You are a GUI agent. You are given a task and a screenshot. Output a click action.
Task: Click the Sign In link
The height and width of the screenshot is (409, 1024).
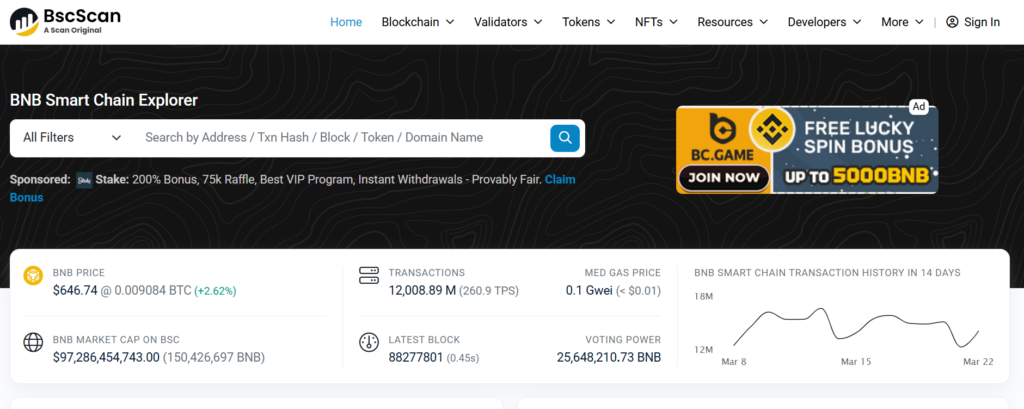973,22
